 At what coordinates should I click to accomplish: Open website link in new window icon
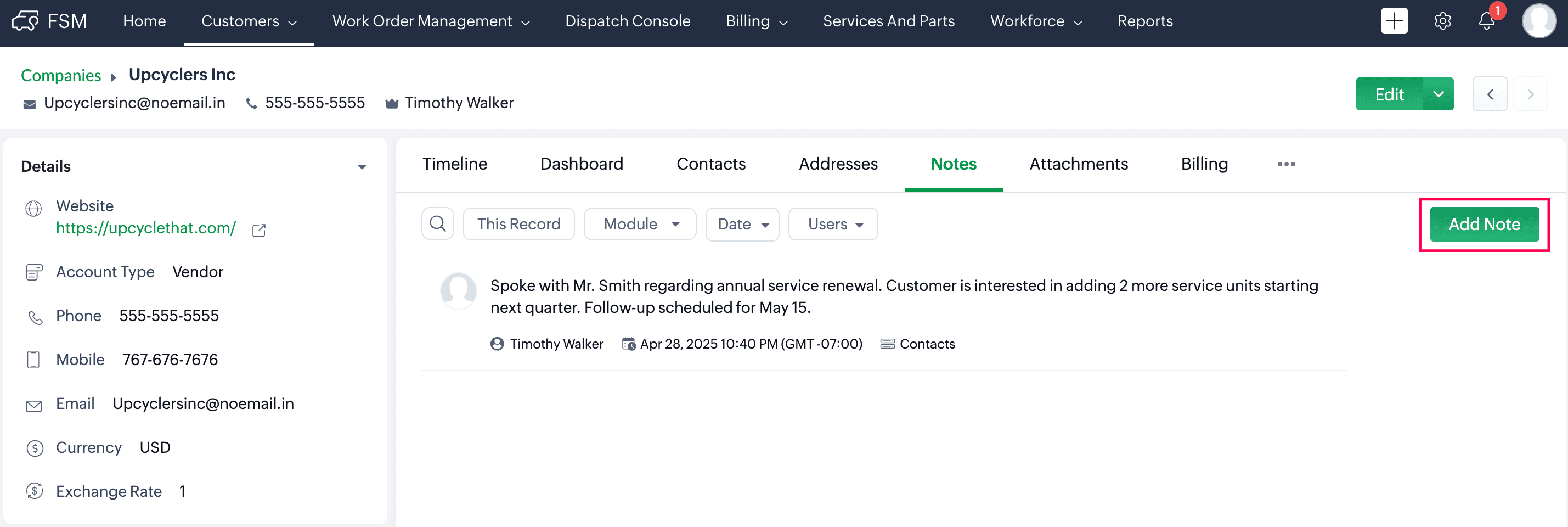click(259, 231)
